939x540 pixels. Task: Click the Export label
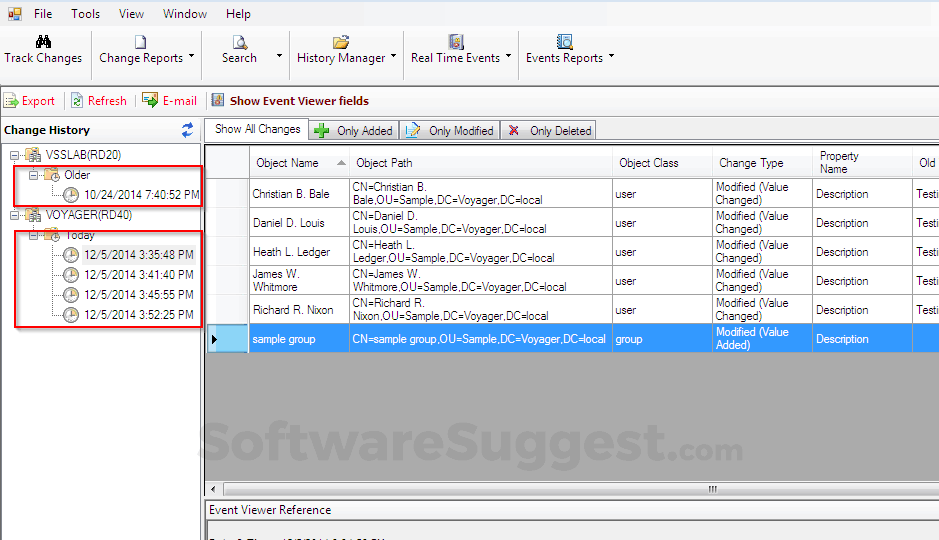click(x=38, y=101)
